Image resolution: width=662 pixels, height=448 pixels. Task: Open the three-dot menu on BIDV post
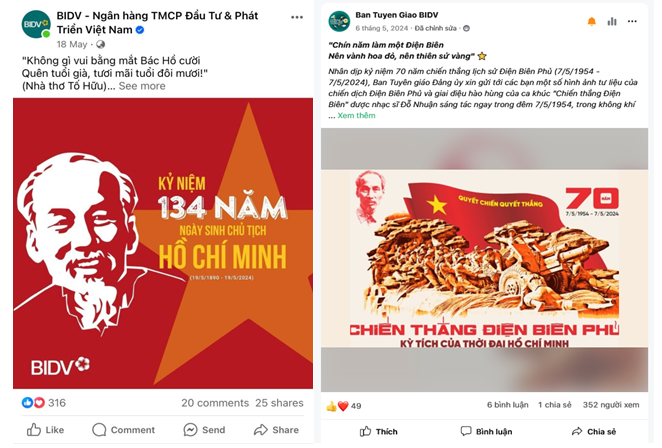(x=297, y=17)
